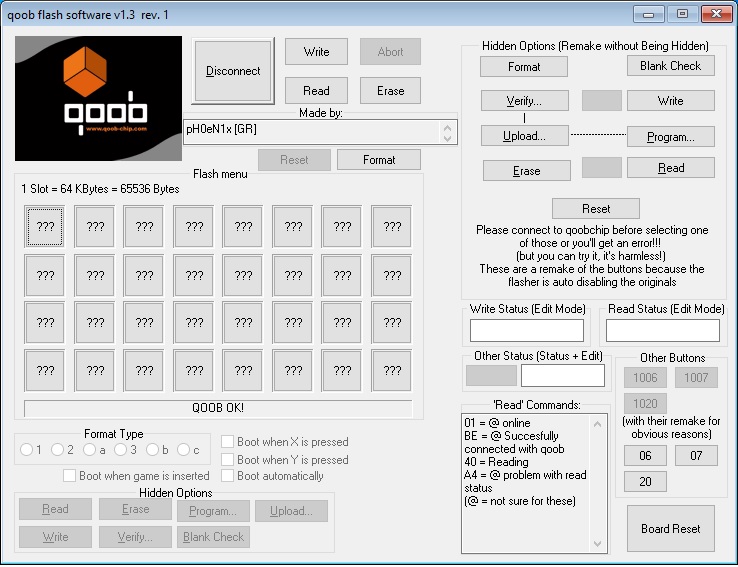Click the disabled Abort button
Screen dimensions: 738x567
coord(390,52)
